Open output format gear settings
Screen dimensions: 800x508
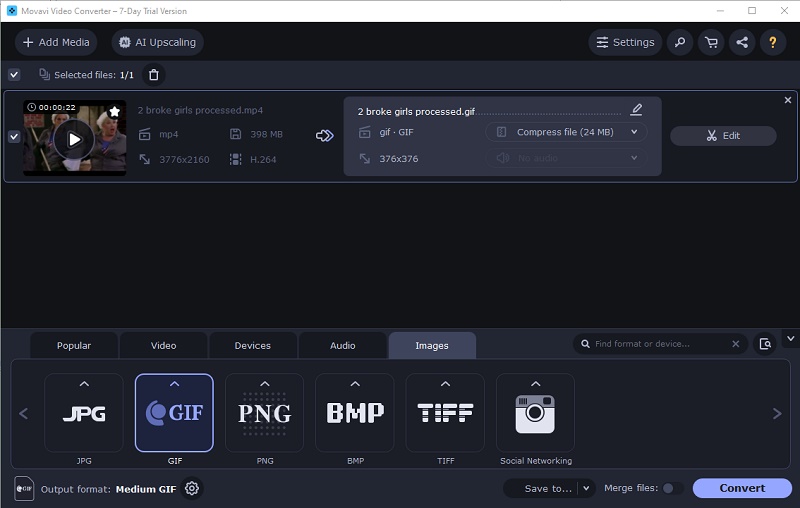[192, 489]
